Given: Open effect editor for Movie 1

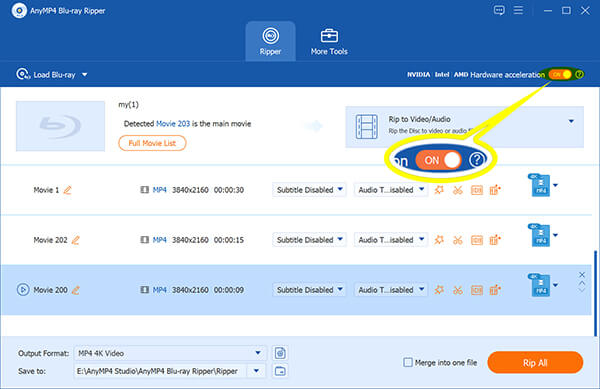Looking at the screenshot, I should (439, 190).
